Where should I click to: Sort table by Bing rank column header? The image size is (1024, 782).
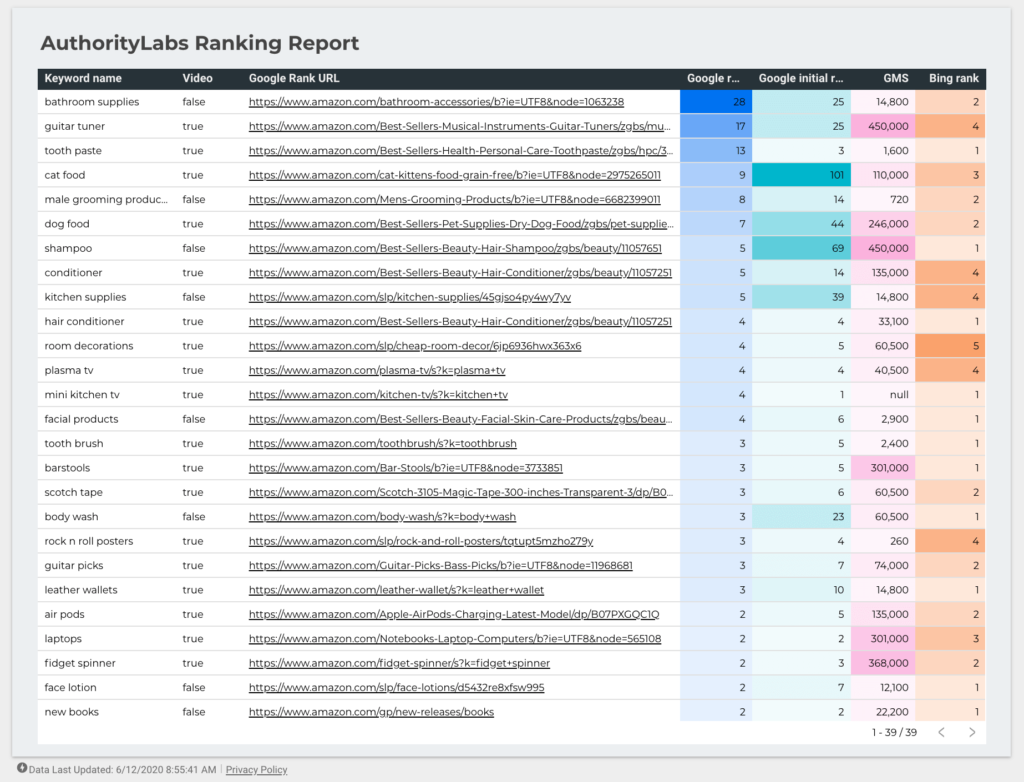point(953,78)
